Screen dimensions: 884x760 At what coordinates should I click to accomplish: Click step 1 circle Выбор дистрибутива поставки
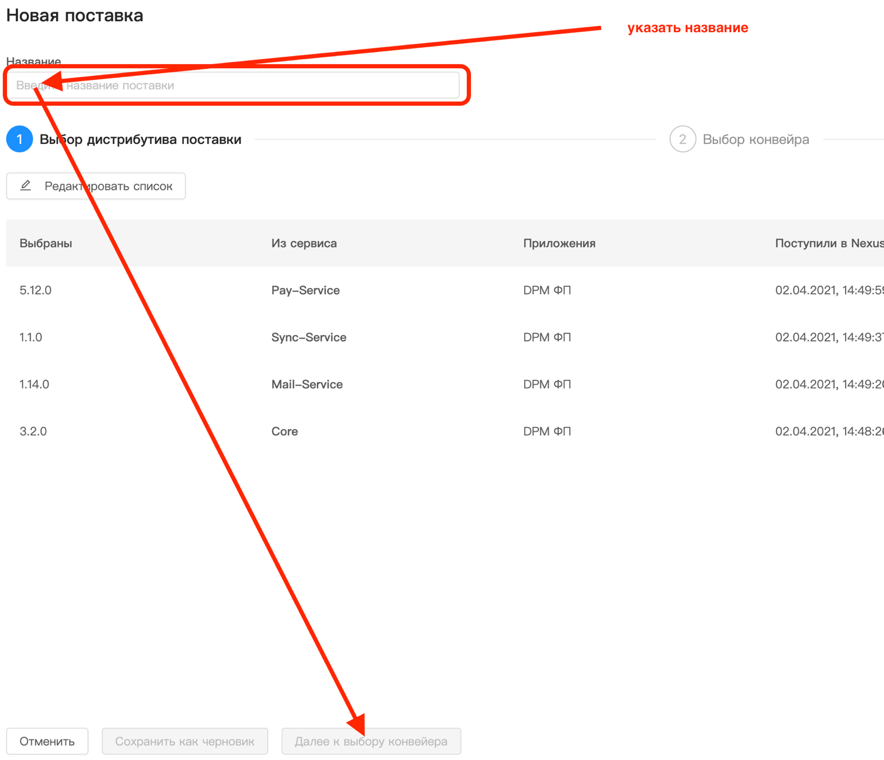[x=19, y=139]
